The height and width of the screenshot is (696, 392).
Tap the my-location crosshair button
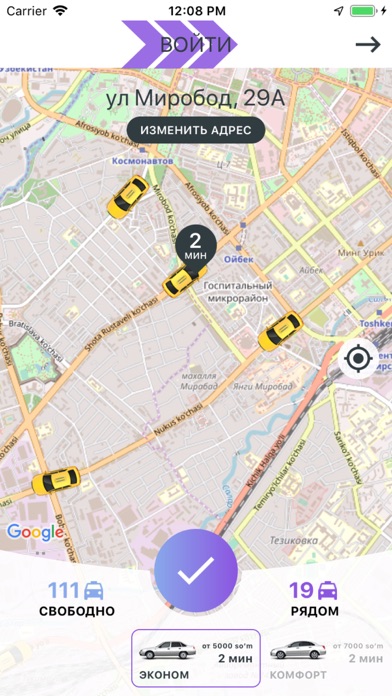[358, 358]
